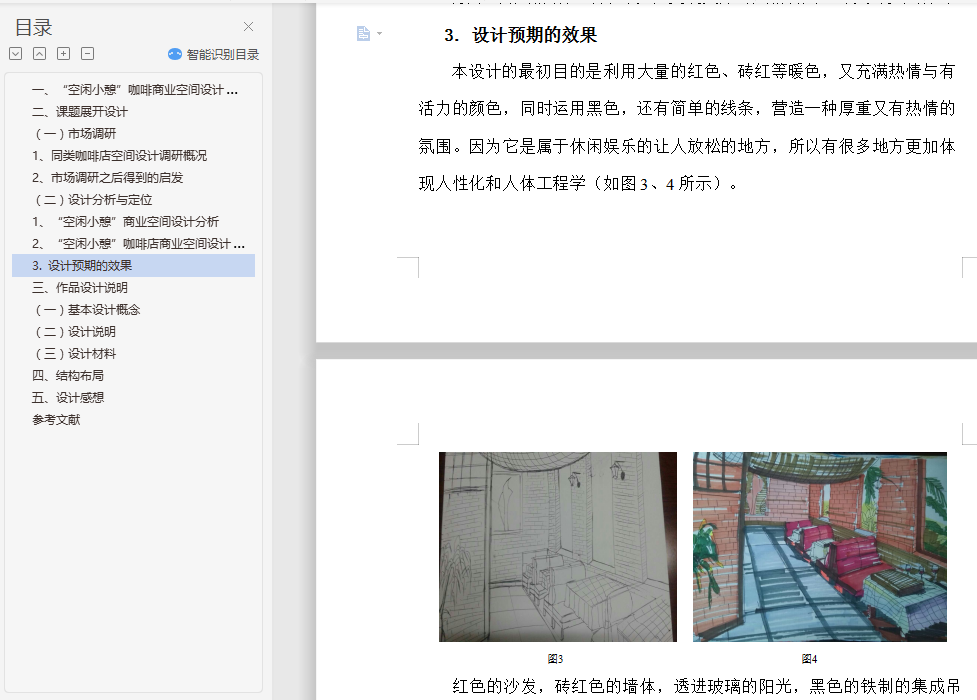
Task: Click the expand-all levels down-arrow icon
Action: point(16,54)
